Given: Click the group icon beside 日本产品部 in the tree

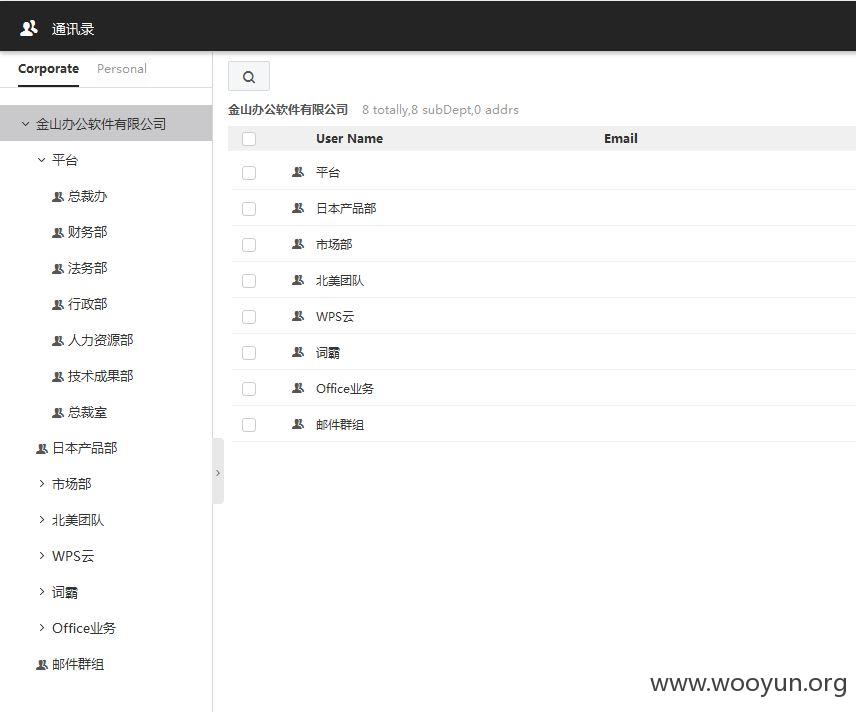Looking at the screenshot, I should coord(42,449).
